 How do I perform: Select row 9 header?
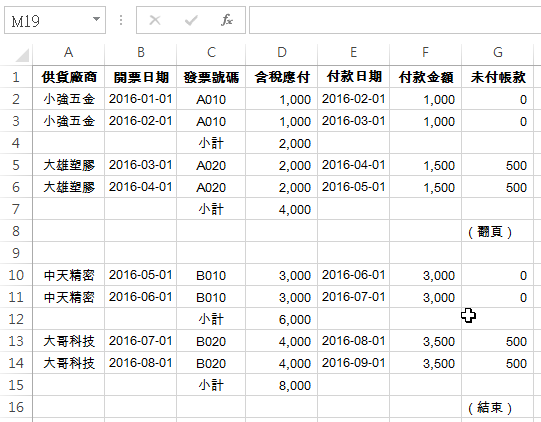pyautogui.click(x=16, y=253)
